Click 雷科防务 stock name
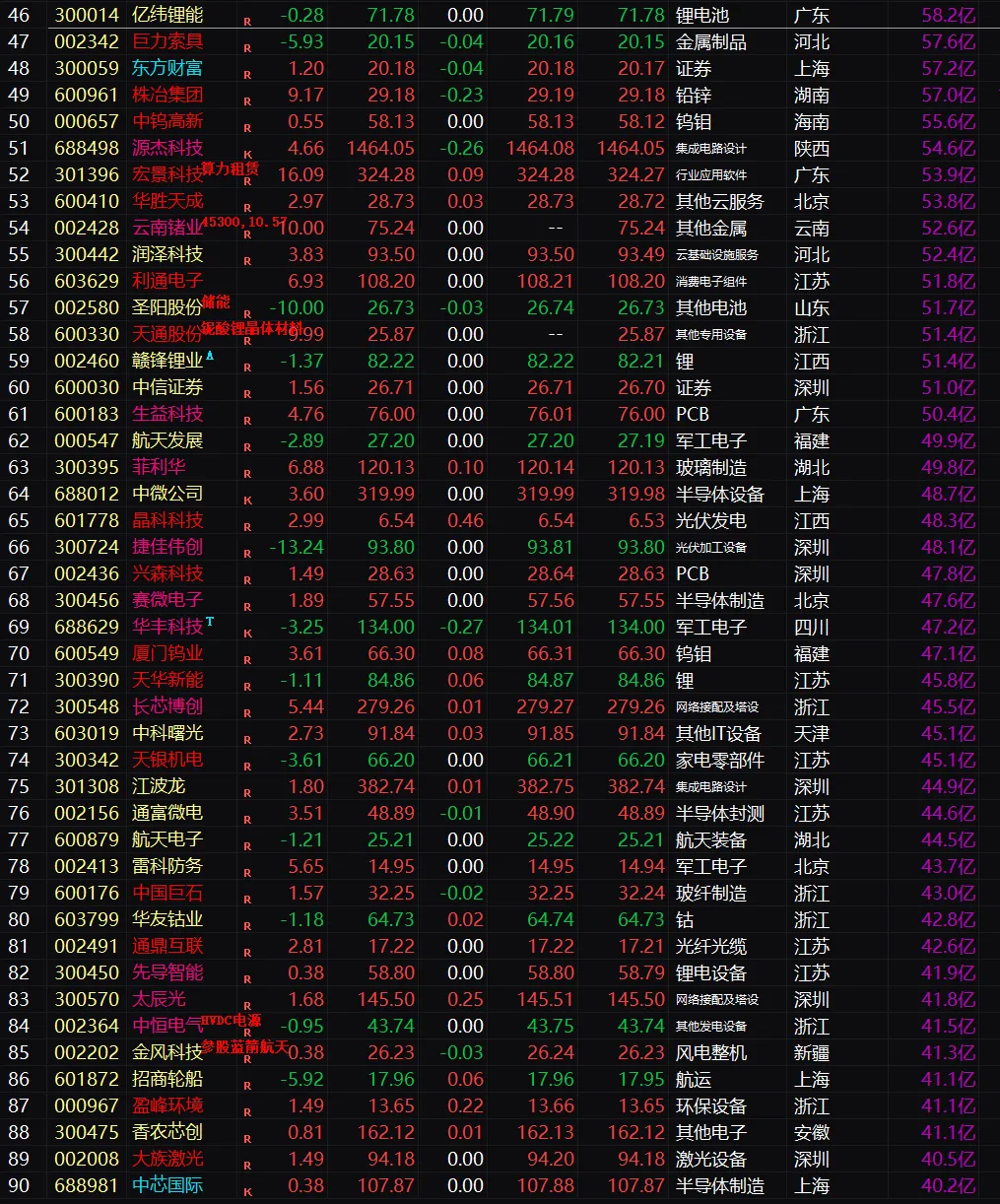The height and width of the screenshot is (1204, 1000). 167,866
